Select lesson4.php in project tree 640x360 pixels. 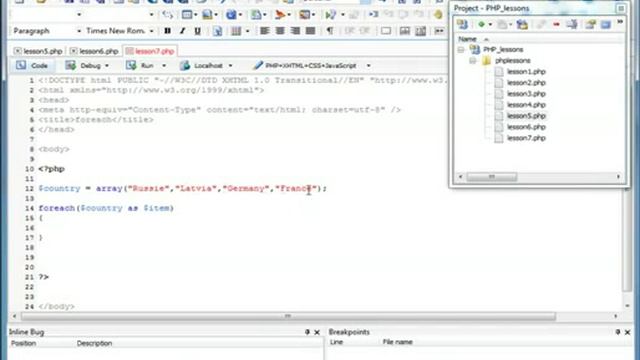click(x=526, y=104)
